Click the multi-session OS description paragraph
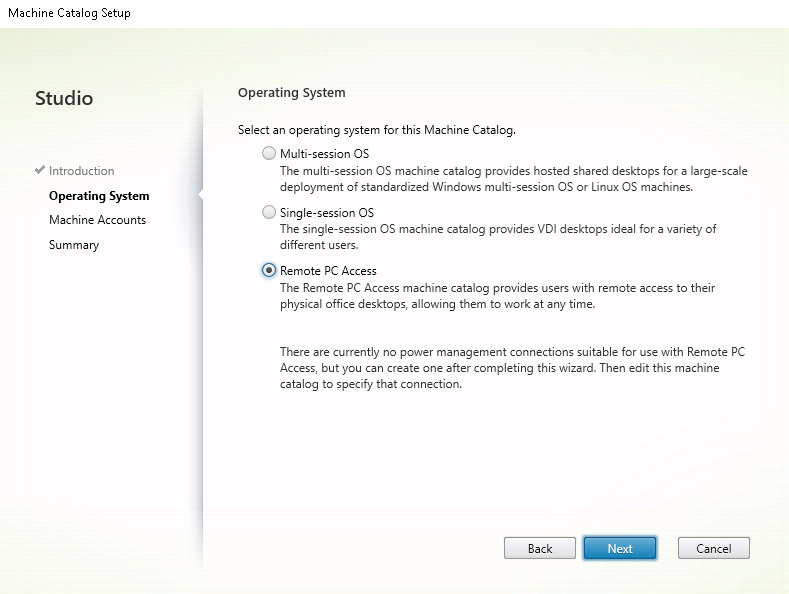Screen dimensions: 789x594 tap(514, 179)
